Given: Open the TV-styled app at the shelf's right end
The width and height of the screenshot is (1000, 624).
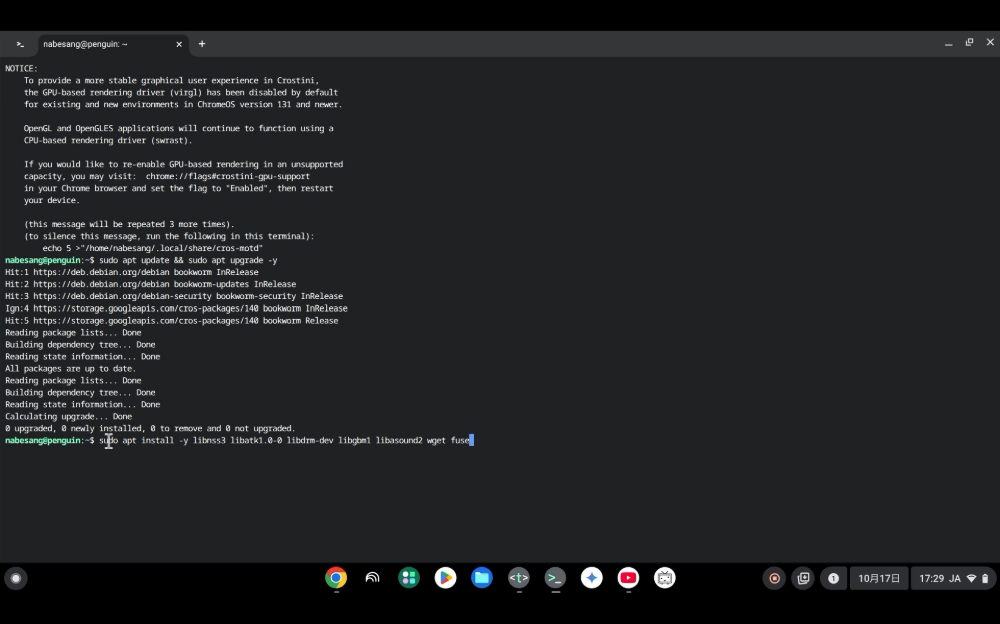Looking at the screenshot, I should point(664,578).
